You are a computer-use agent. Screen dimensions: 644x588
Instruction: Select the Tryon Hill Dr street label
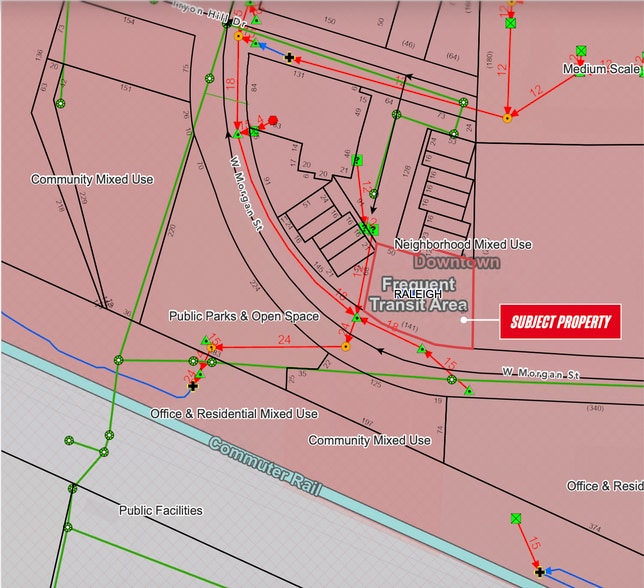(209, 14)
